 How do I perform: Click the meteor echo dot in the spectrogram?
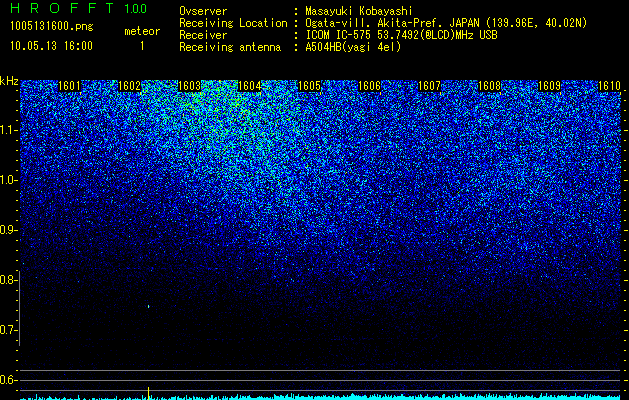[149, 307]
